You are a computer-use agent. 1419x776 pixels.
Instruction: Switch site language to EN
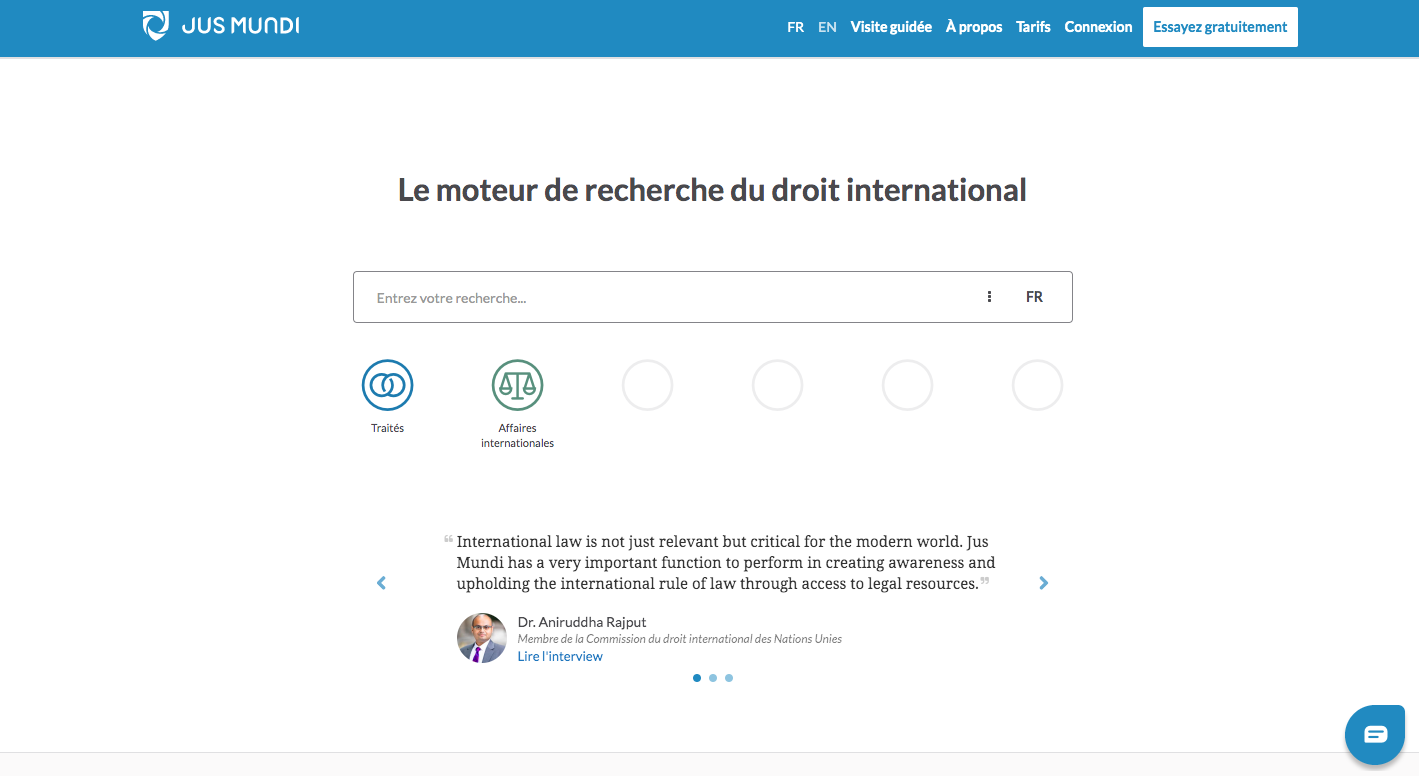click(827, 27)
